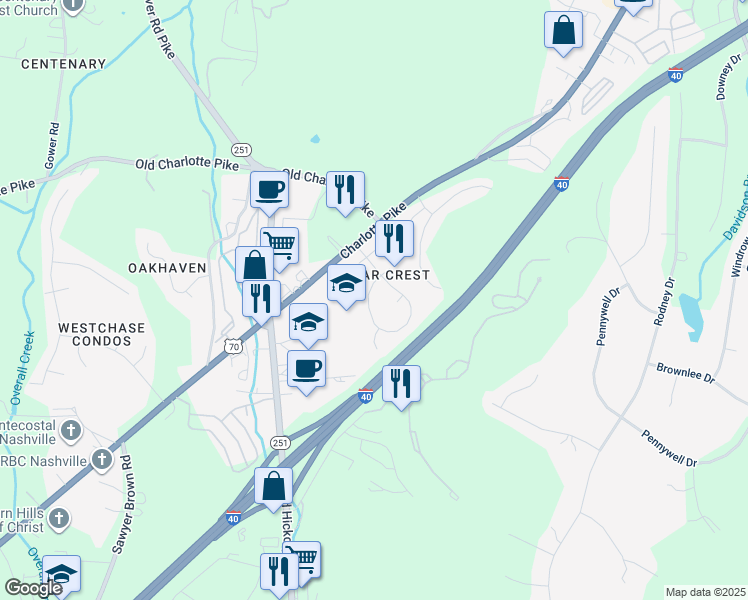The width and height of the screenshot is (748, 600).
Task: Click the school marker at bottom left corner
Action: [62, 575]
